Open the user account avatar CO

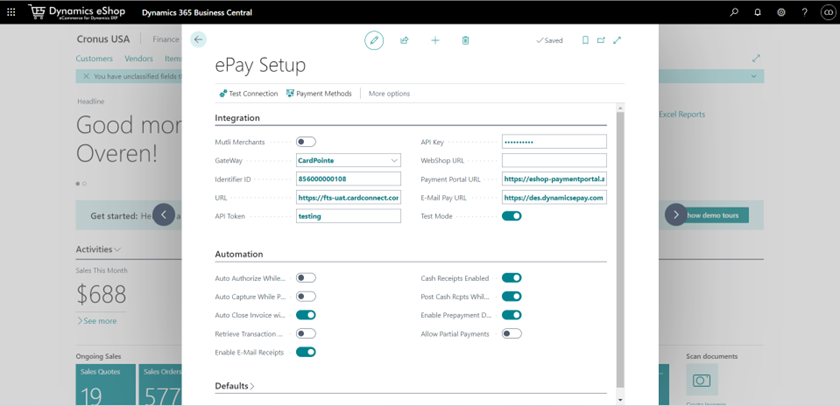828,12
